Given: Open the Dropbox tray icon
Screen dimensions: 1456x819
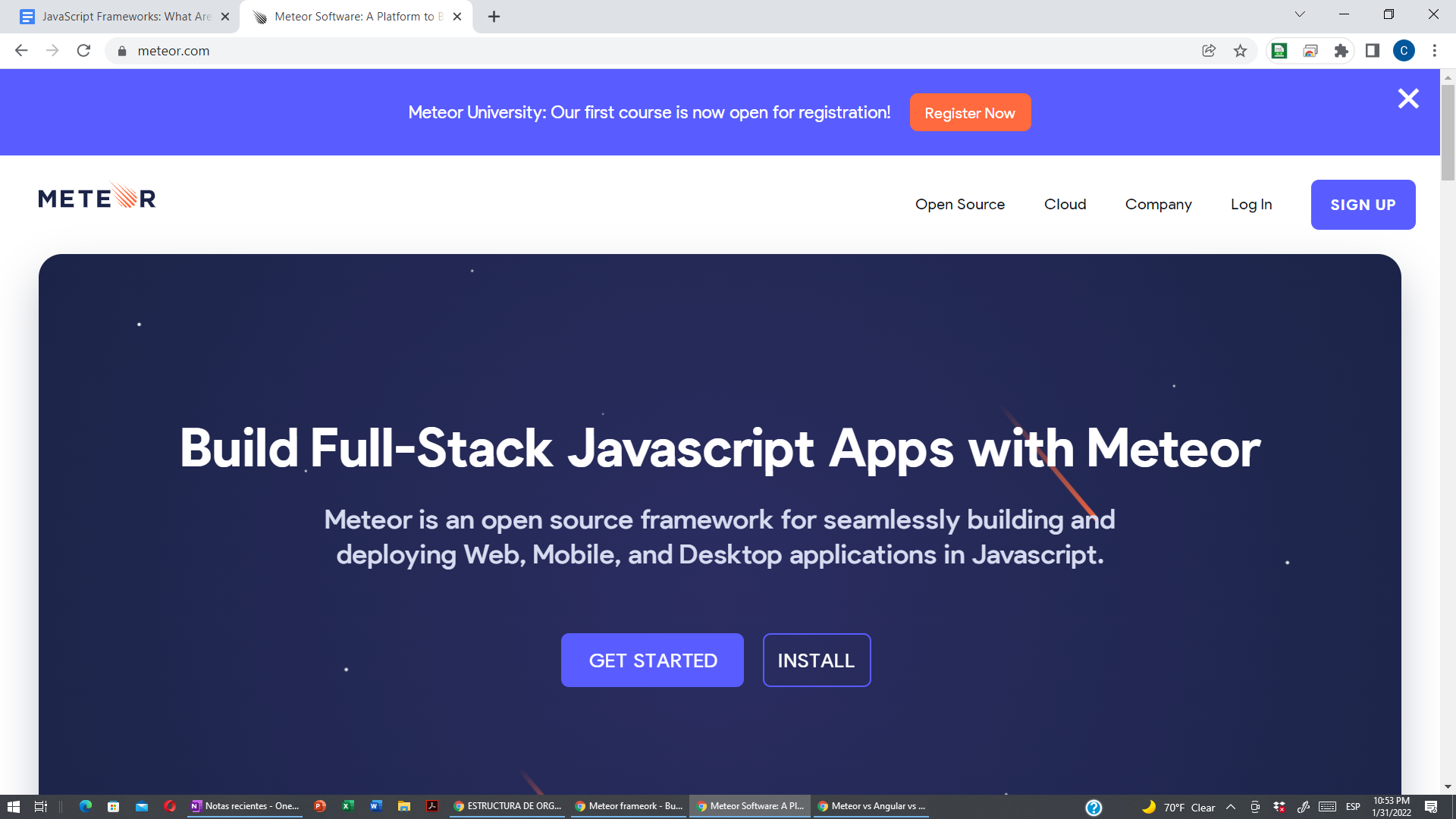Looking at the screenshot, I should coord(1279,807).
